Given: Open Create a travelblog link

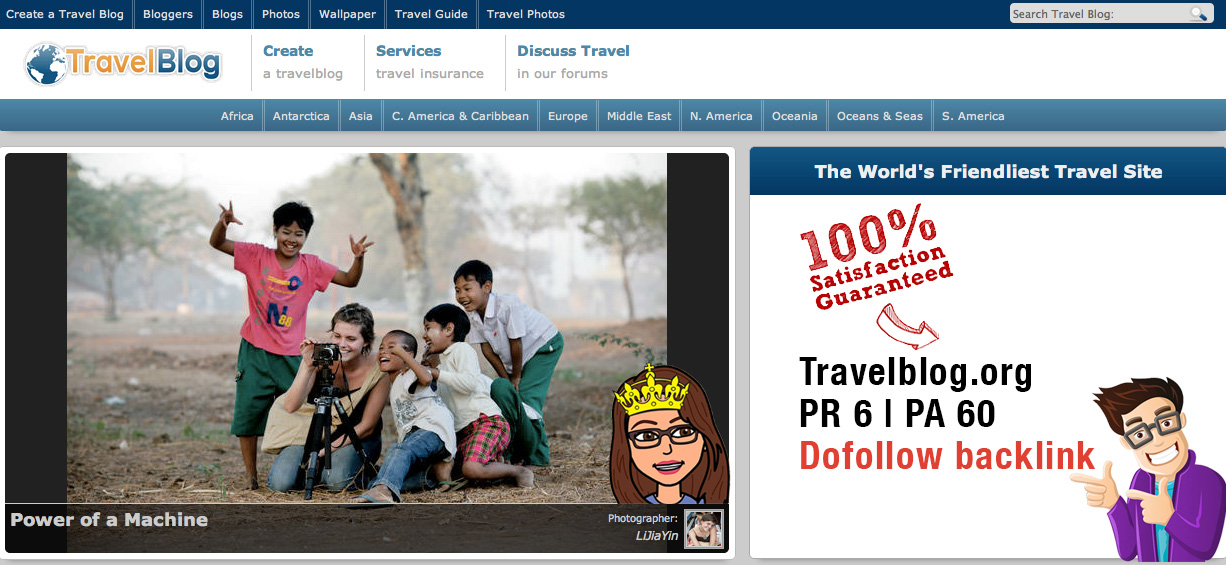Looking at the screenshot, I should coord(303,62).
